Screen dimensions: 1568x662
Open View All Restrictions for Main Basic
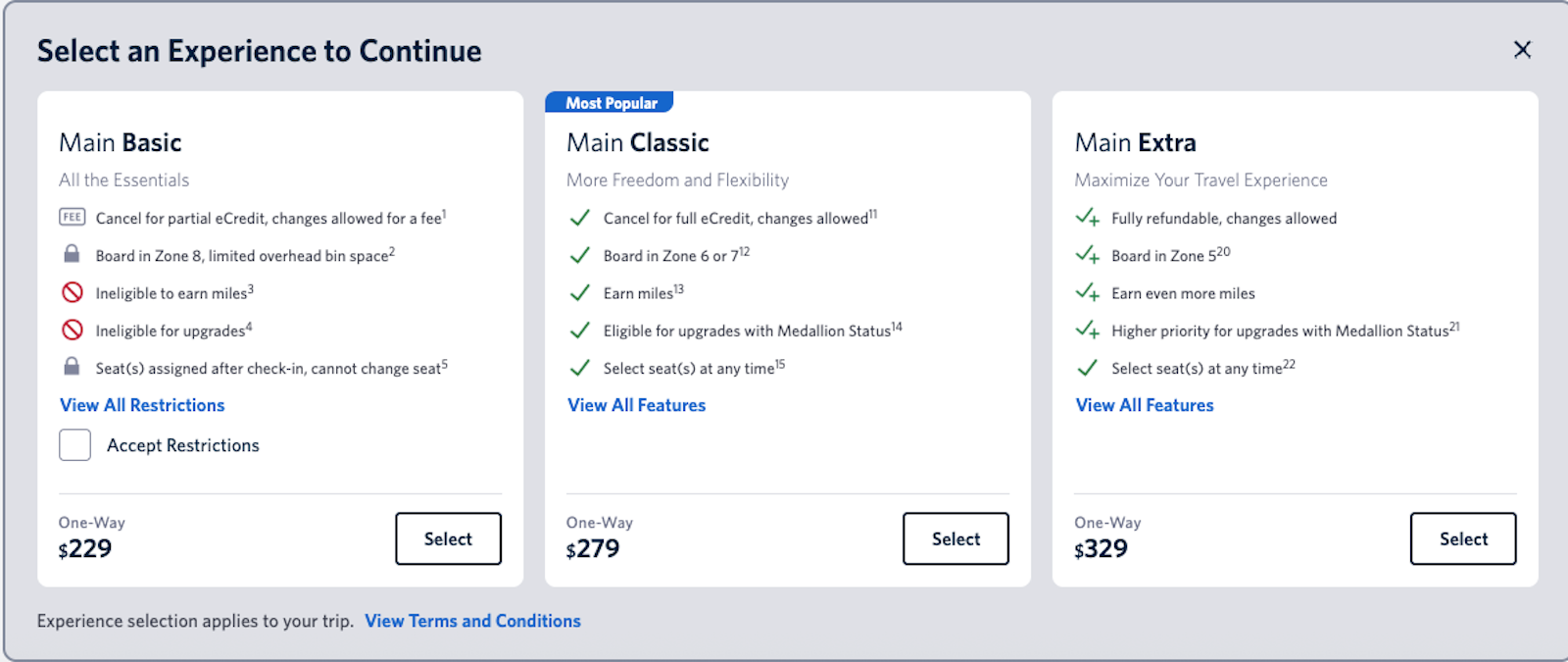tap(142, 405)
